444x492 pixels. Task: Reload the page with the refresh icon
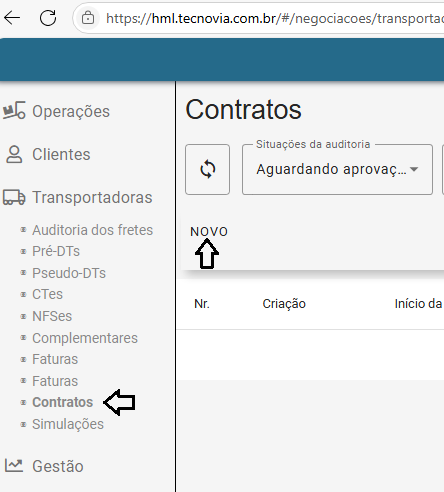(48, 18)
